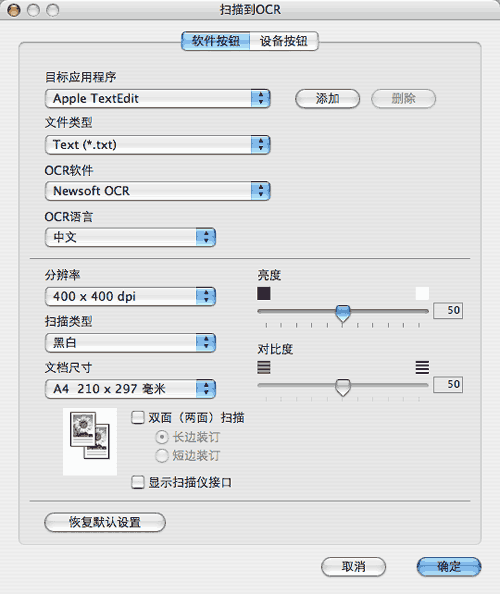The image size is (500, 594).
Task: Select the 软件按钮 tab
Action: pos(216,41)
